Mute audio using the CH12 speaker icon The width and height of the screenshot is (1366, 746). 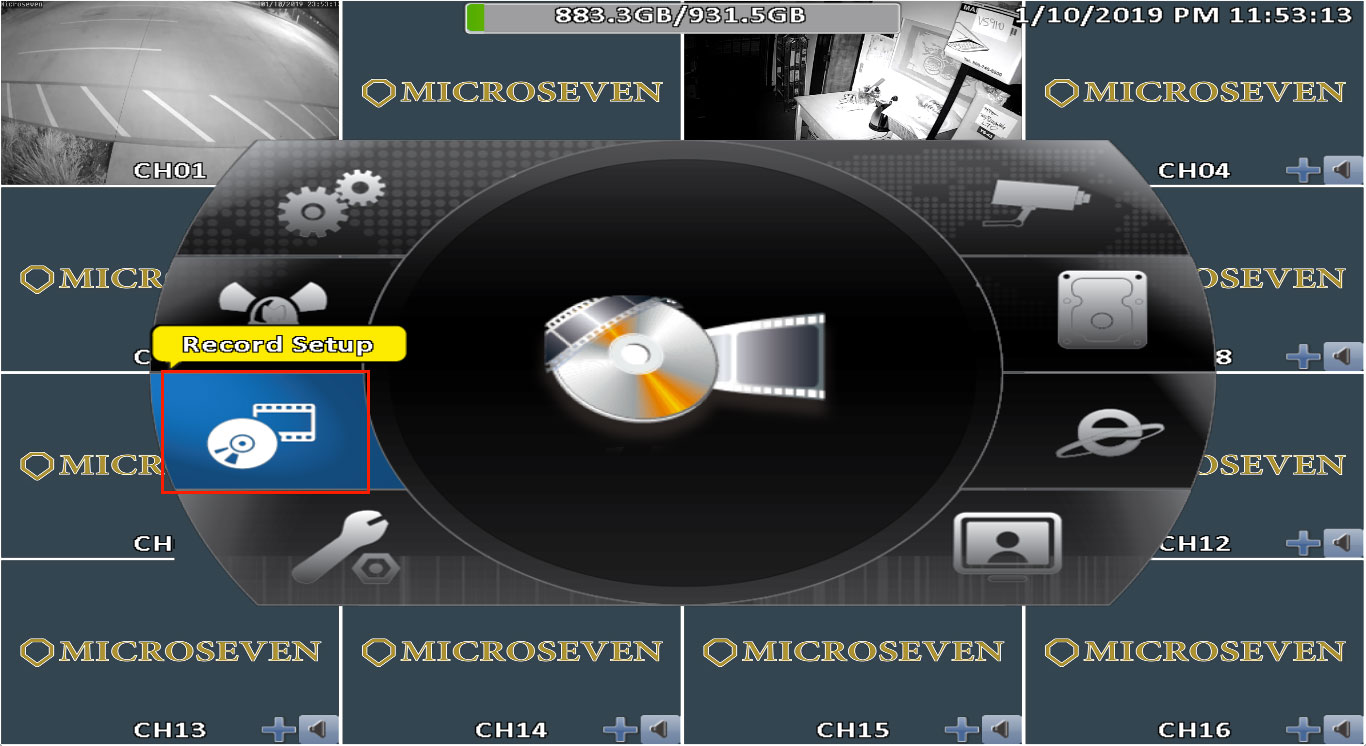click(1343, 543)
